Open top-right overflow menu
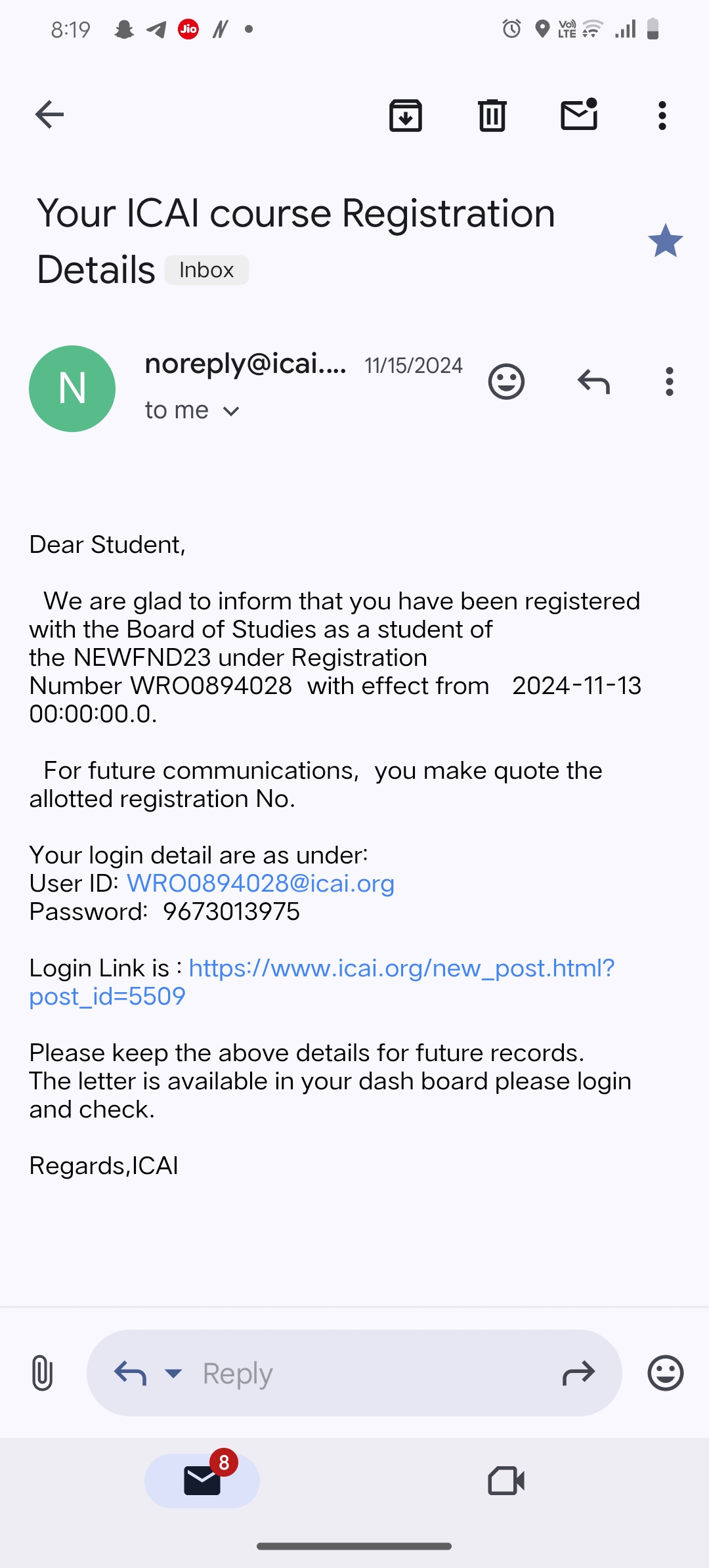709x1568 pixels. tap(662, 116)
